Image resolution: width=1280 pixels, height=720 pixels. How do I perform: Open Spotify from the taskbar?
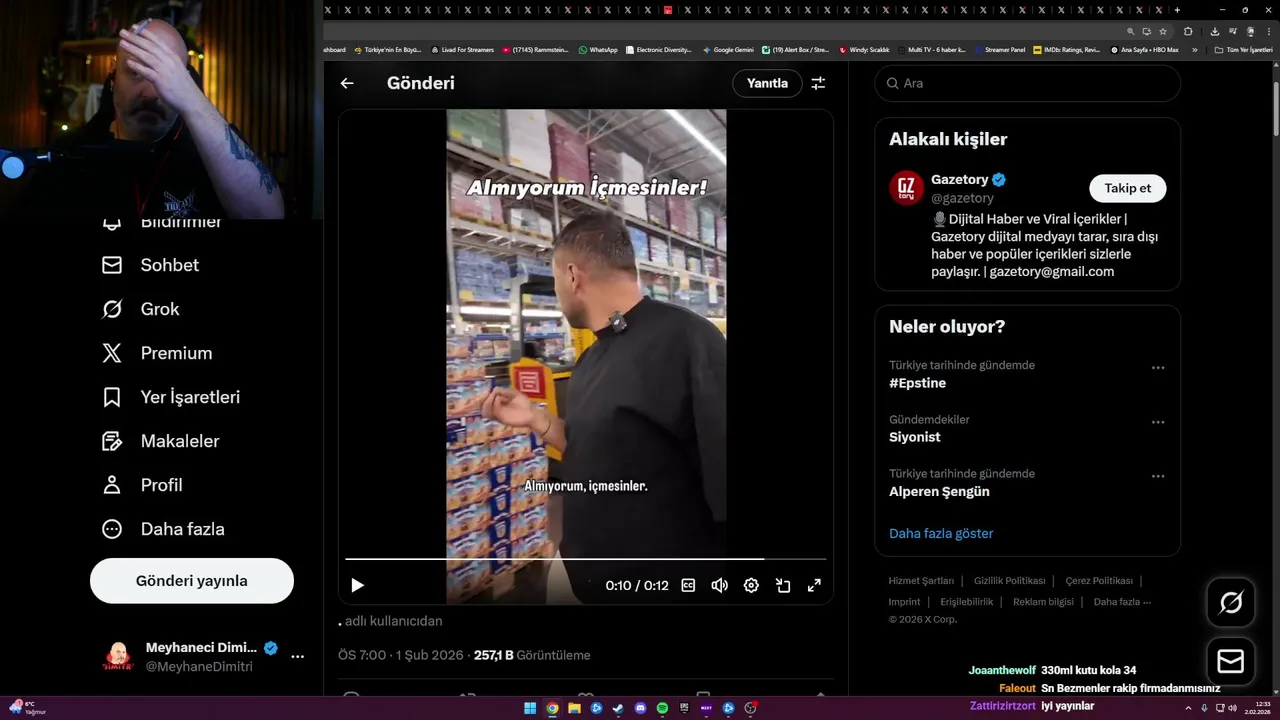[x=663, y=709]
